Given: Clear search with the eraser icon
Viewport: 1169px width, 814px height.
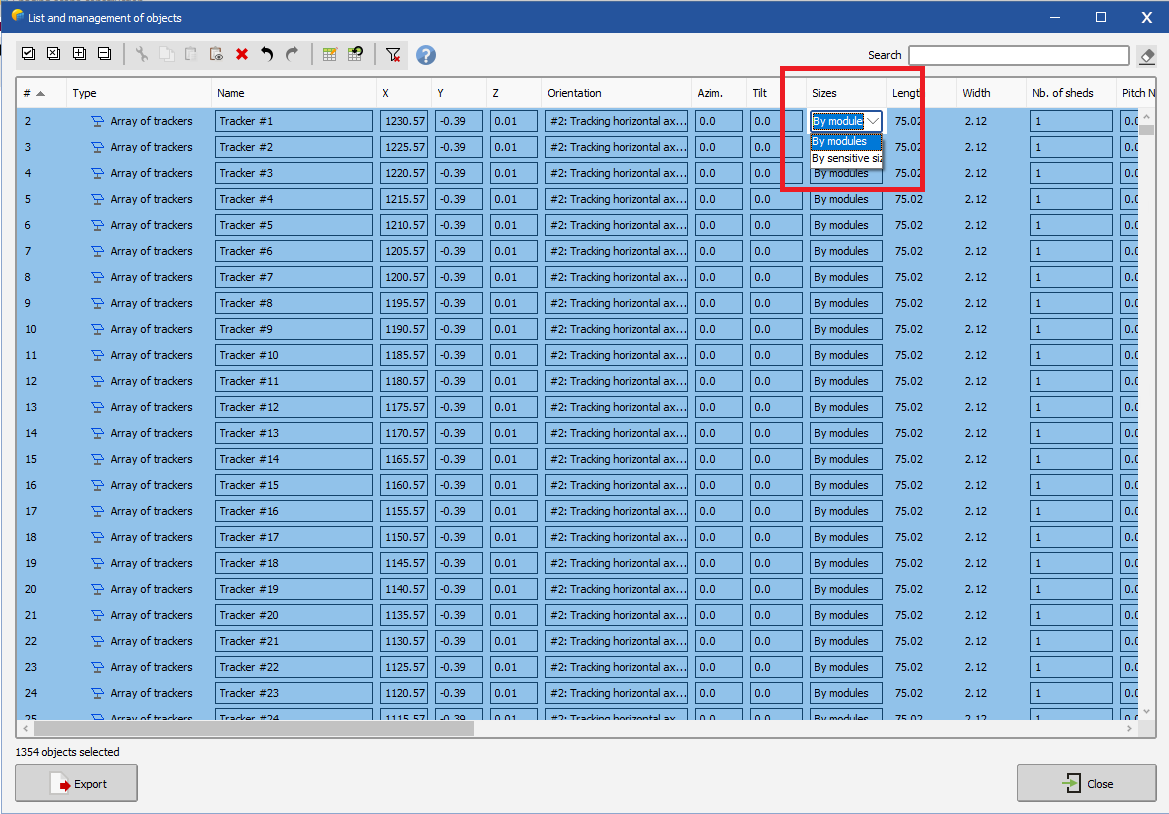Looking at the screenshot, I should (x=1147, y=56).
